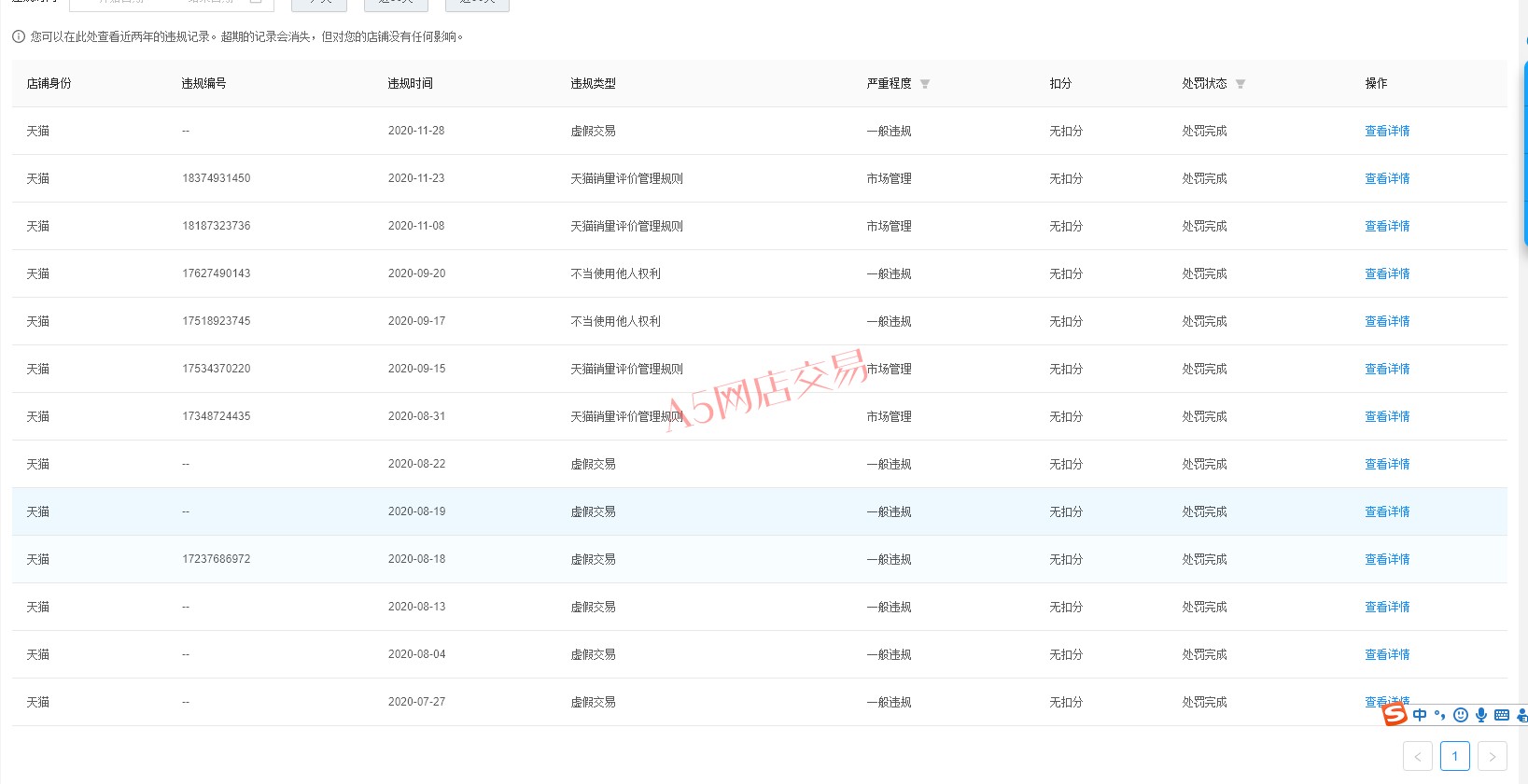
Task: Go to the next page arrow
Action: pyautogui.click(x=1493, y=756)
